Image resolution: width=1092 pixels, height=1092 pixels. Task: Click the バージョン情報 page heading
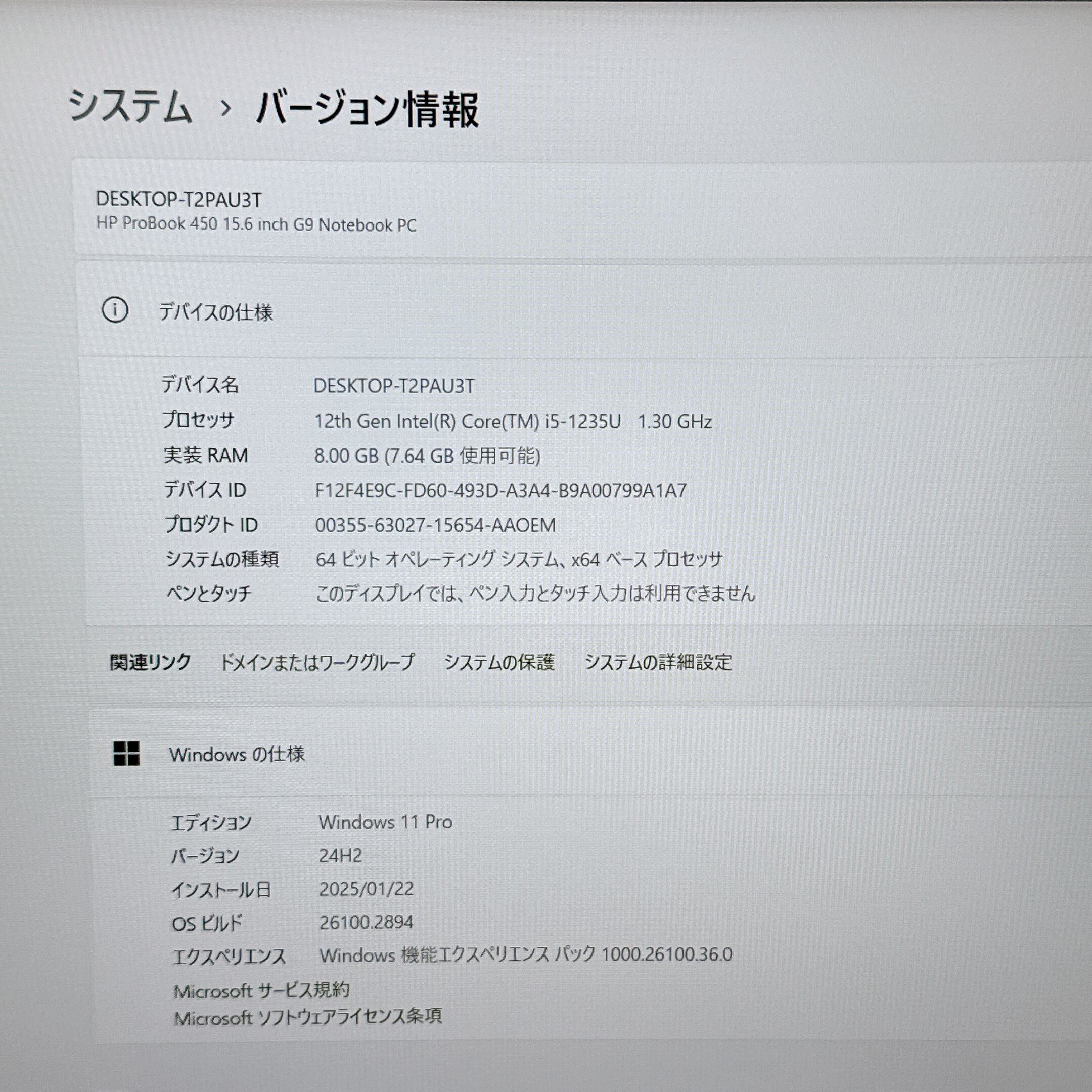click(x=368, y=109)
